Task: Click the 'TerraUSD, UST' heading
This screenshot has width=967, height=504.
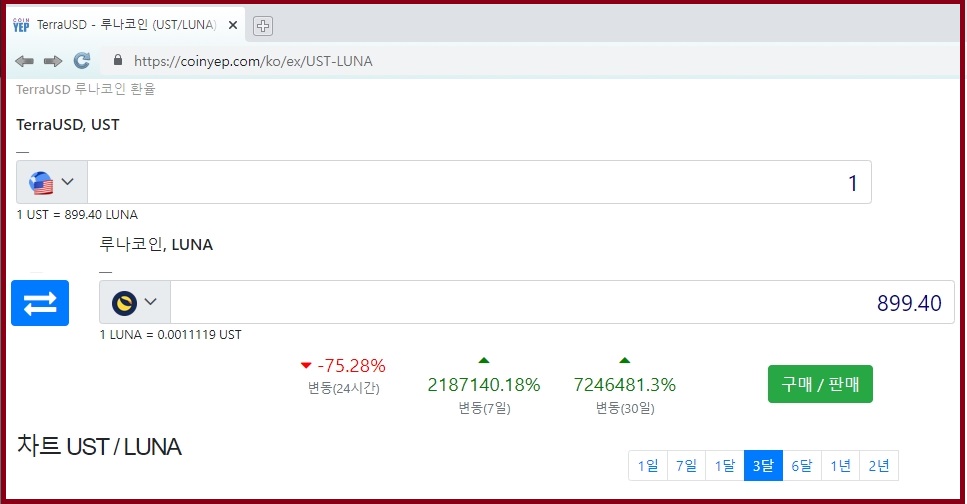Action: click(68, 125)
